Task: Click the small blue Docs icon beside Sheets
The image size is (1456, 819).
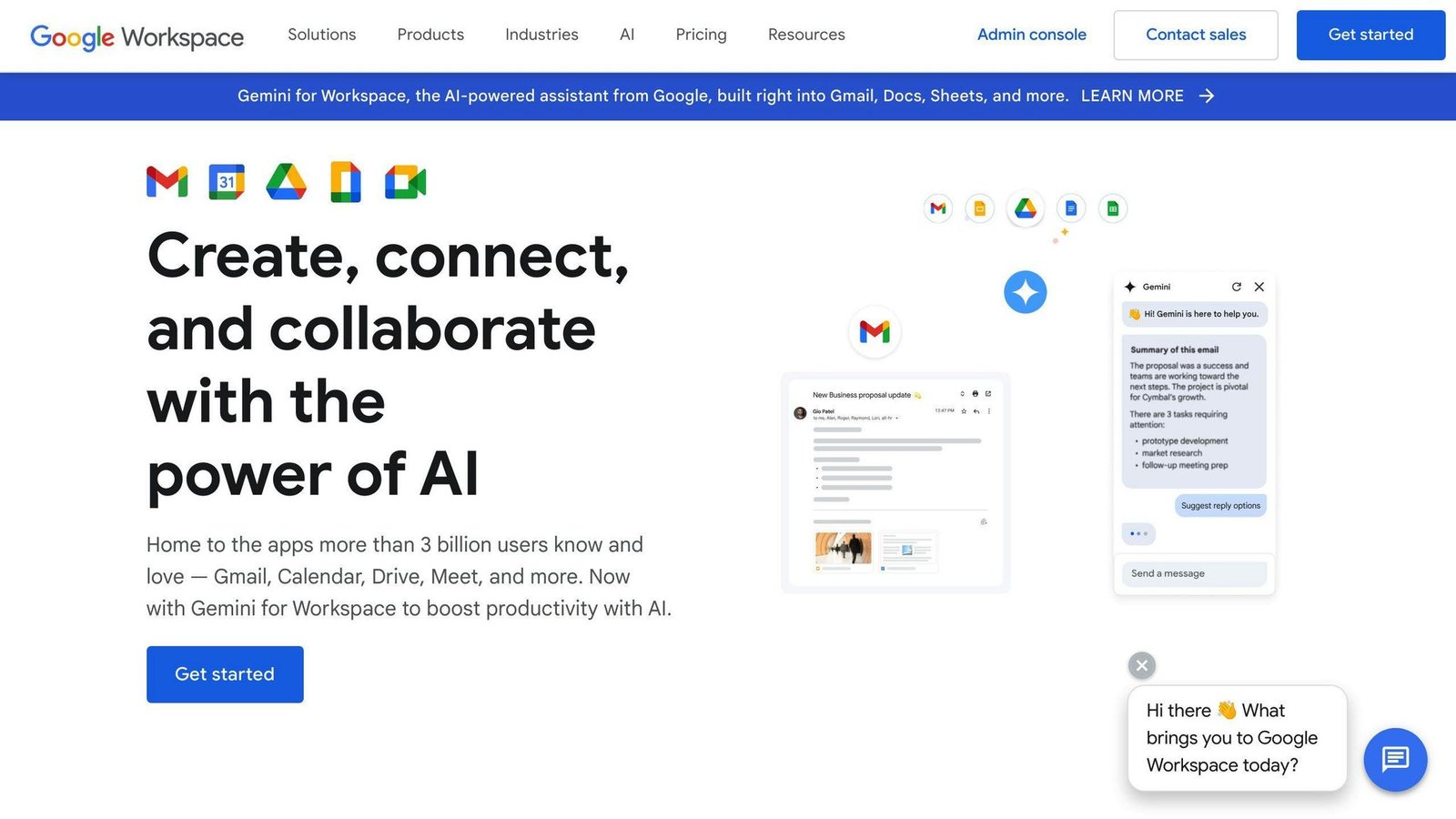Action: pos(1071,208)
